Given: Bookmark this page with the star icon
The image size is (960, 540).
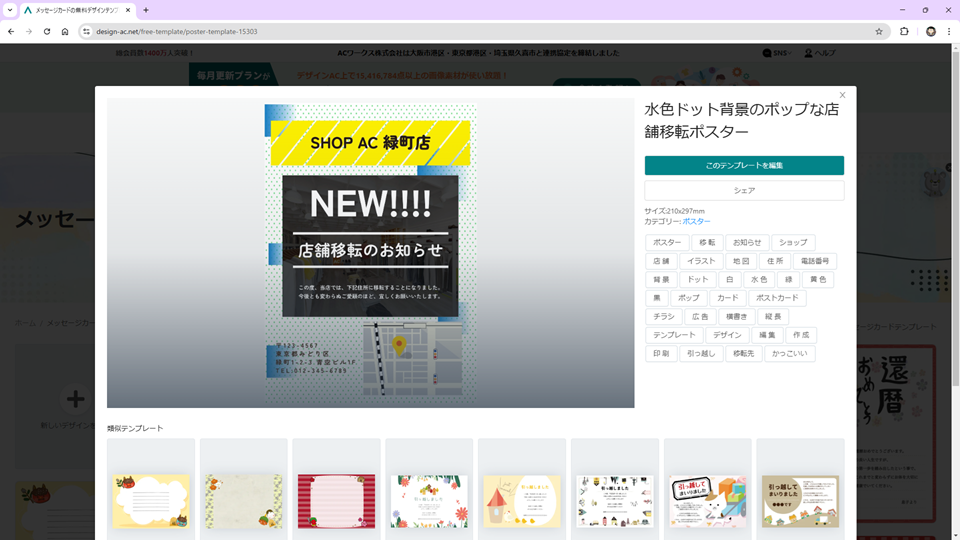Looking at the screenshot, I should [x=879, y=31].
